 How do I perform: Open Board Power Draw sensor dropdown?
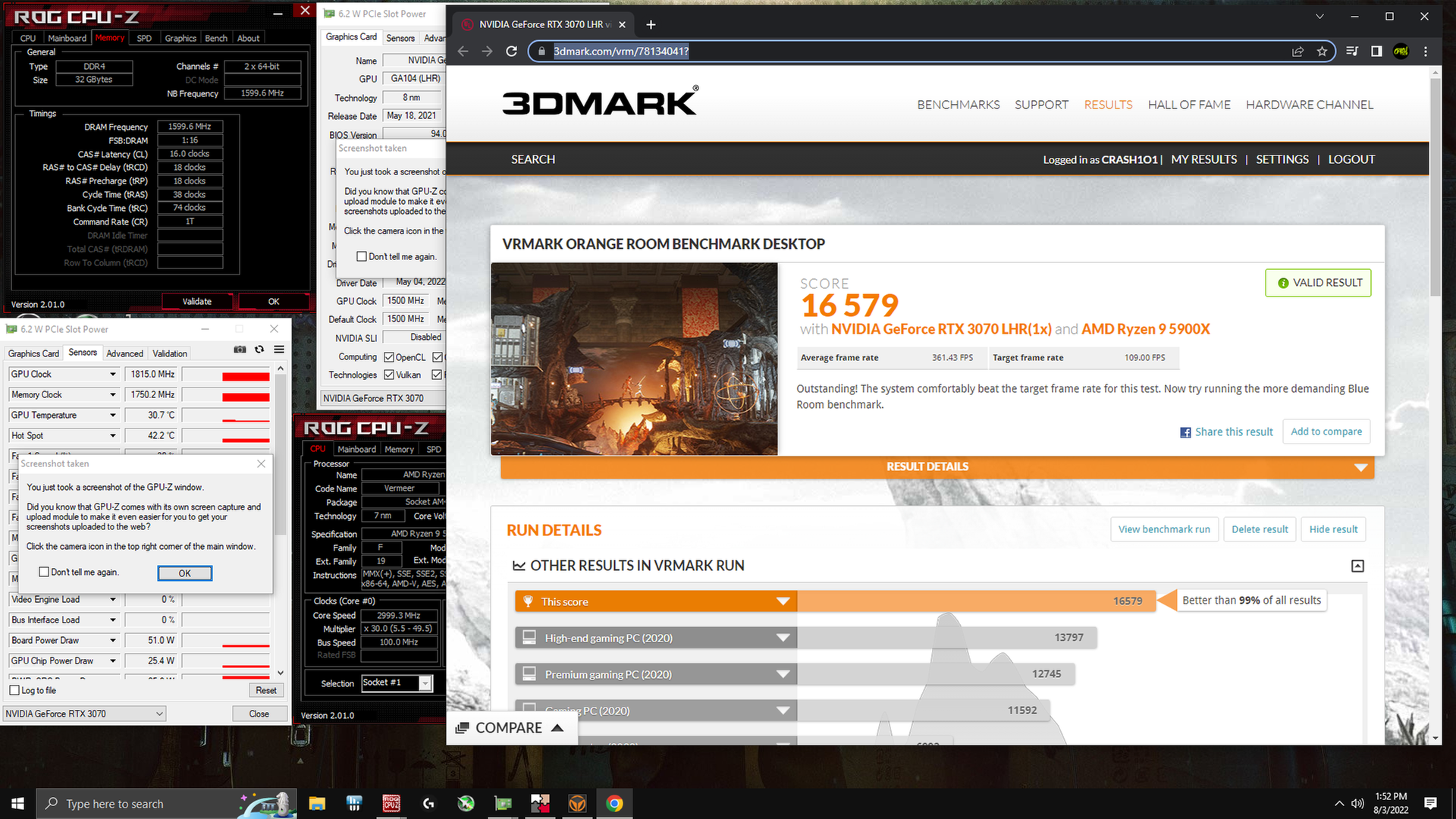(113, 640)
